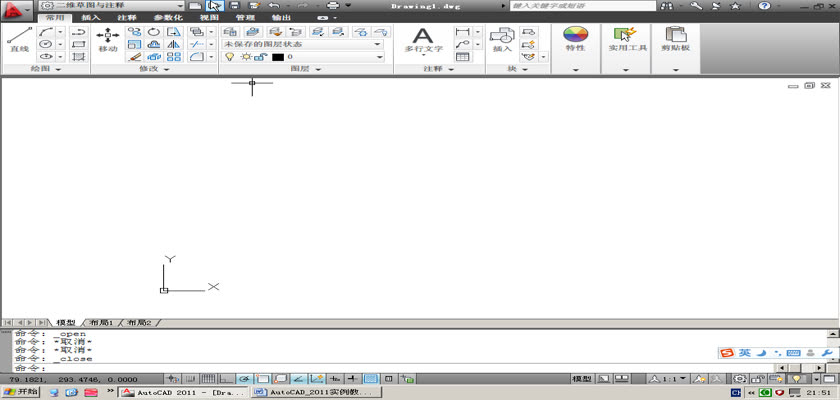
Task: Click the AutoCAD application menu logo
Action: 14,10
